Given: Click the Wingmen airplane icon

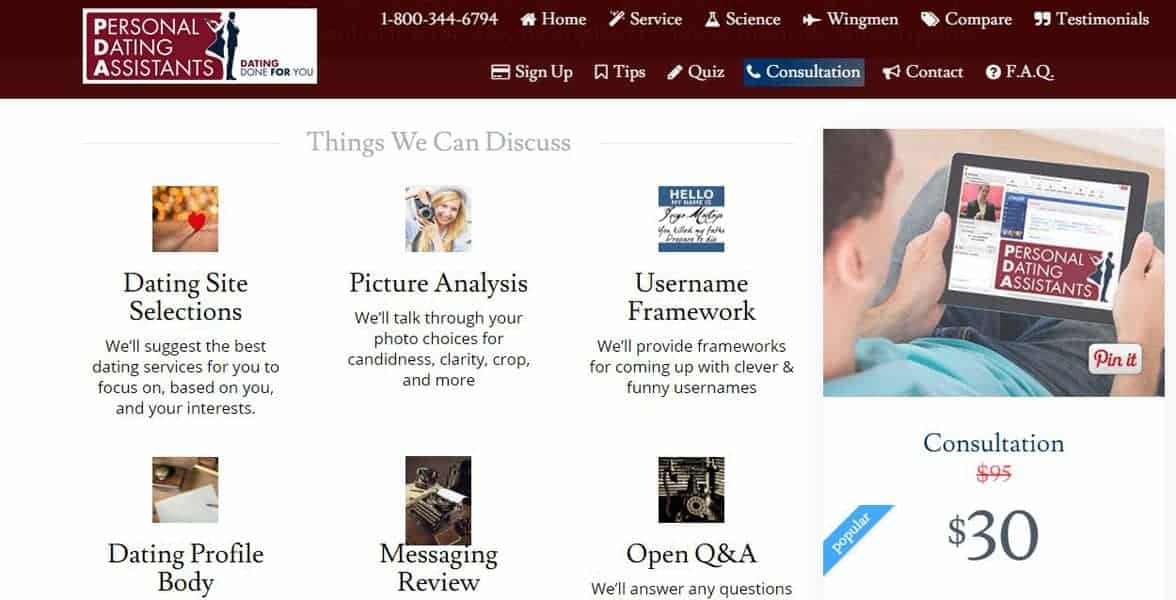Looking at the screenshot, I should [x=811, y=19].
